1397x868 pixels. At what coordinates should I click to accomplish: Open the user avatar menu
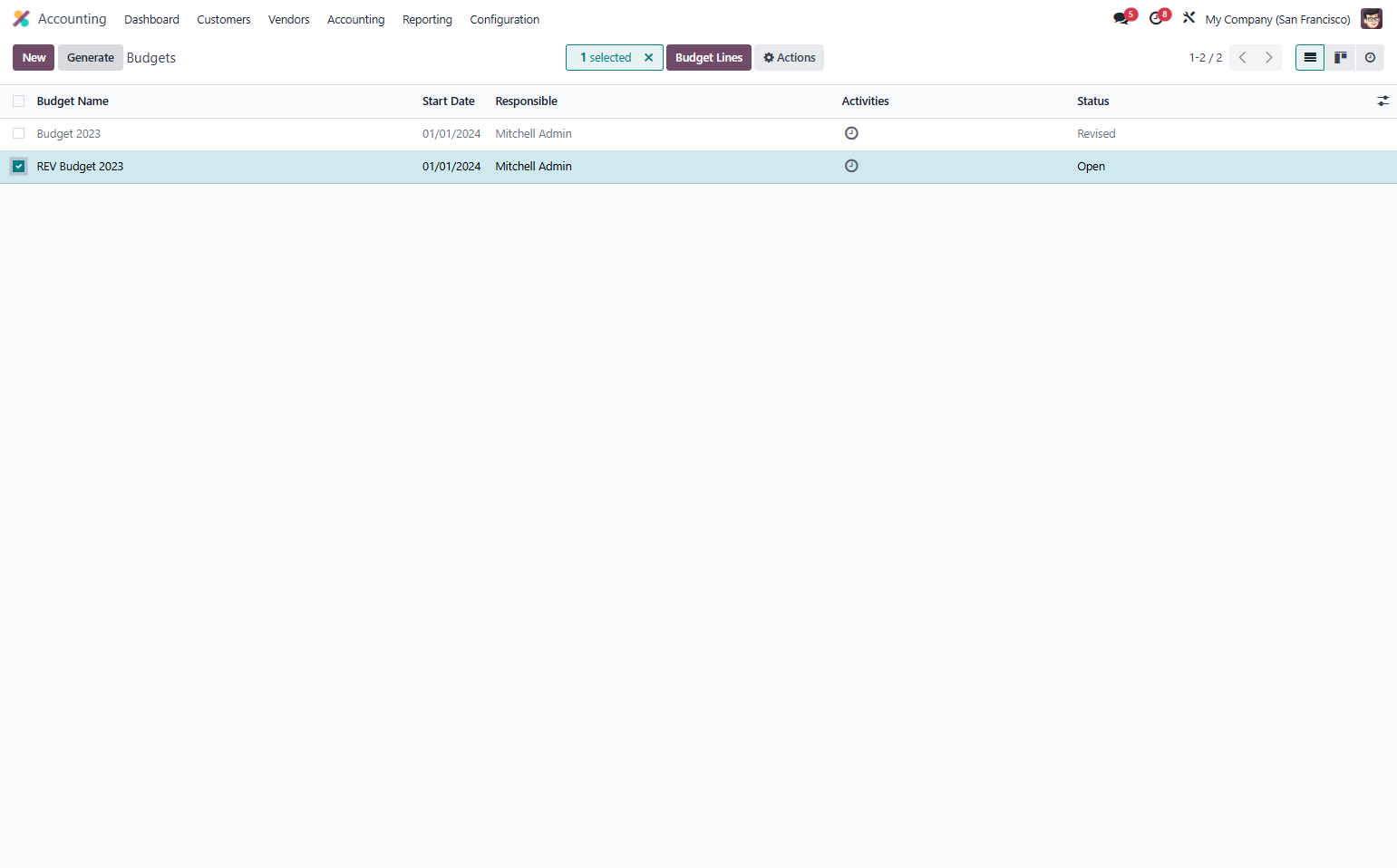pyautogui.click(x=1372, y=19)
